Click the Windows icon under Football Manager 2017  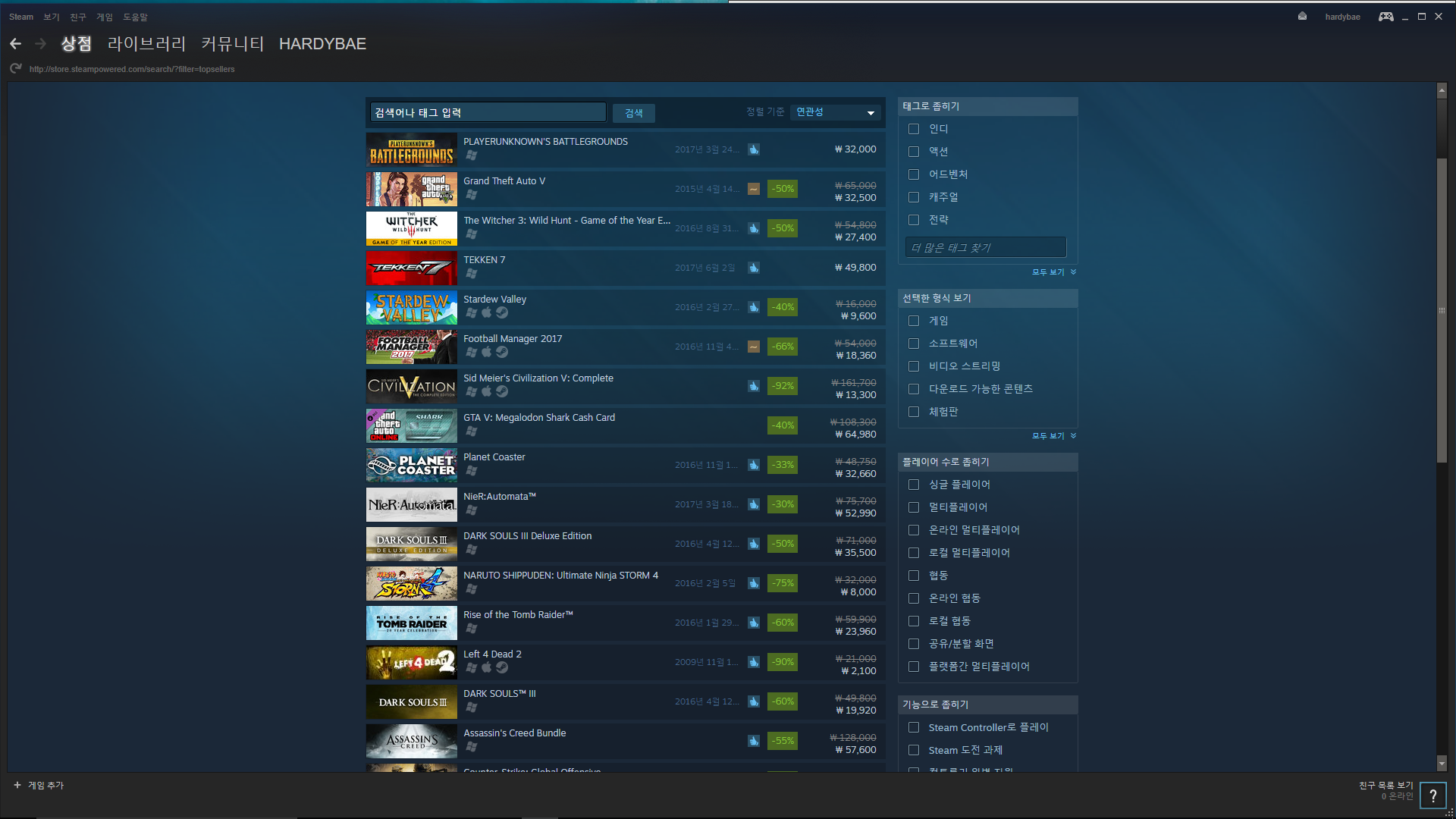coord(471,352)
